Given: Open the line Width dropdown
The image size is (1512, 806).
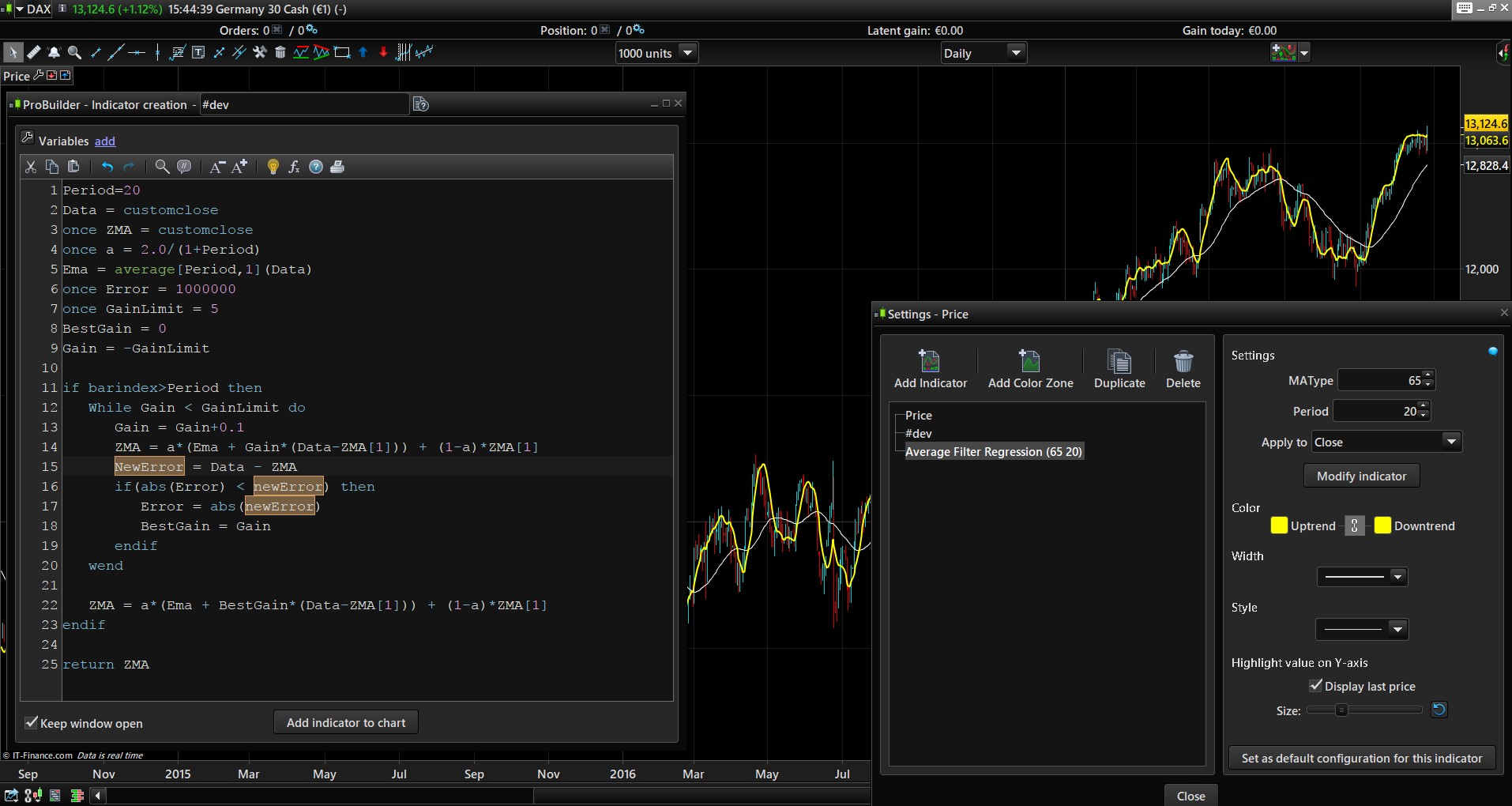Looking at the screenshot, I should coord(1397,577).
